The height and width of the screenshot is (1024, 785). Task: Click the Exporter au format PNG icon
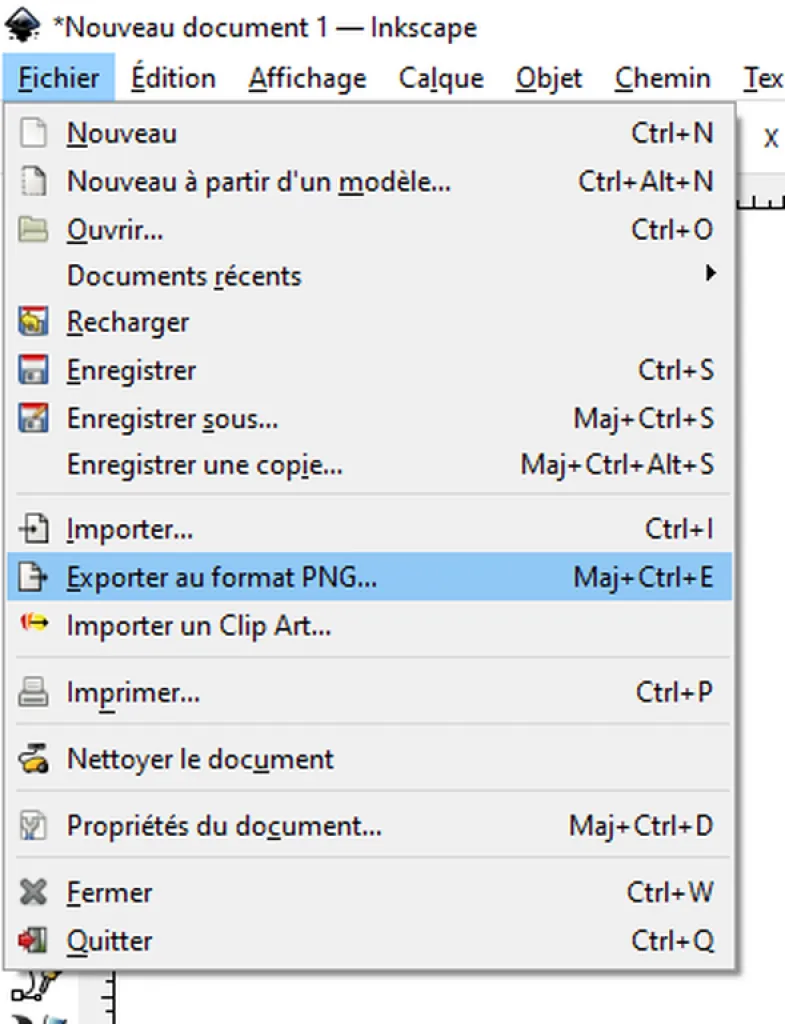(x=33, y=577)
